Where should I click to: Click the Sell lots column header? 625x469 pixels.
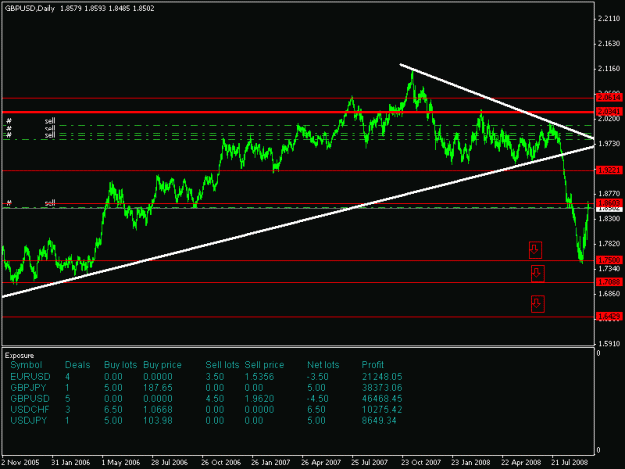tap(222, 365)
